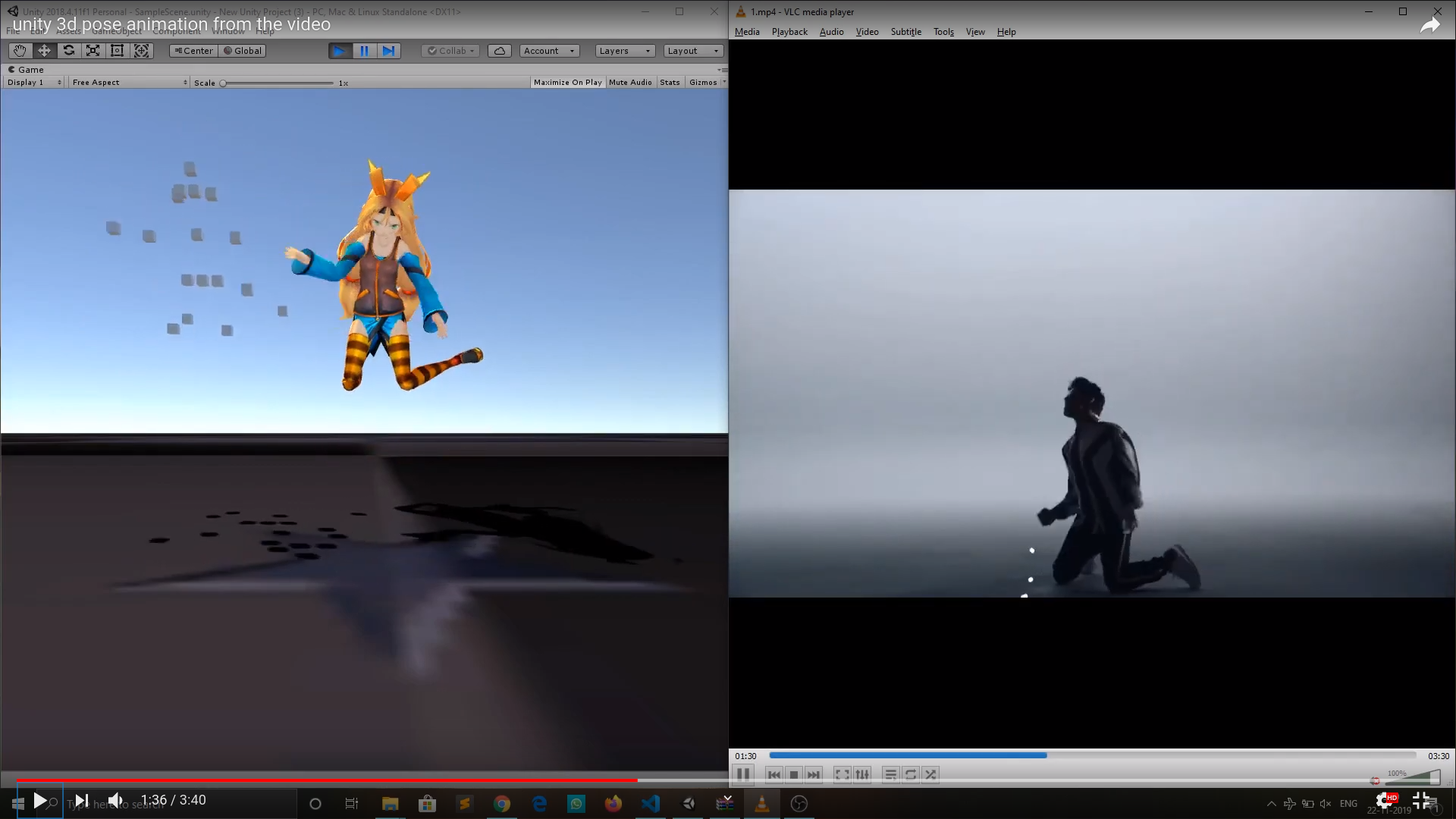Toggle Maximize On Play
Viewport: 1456px width, 819px height.
tap(567, 82)
